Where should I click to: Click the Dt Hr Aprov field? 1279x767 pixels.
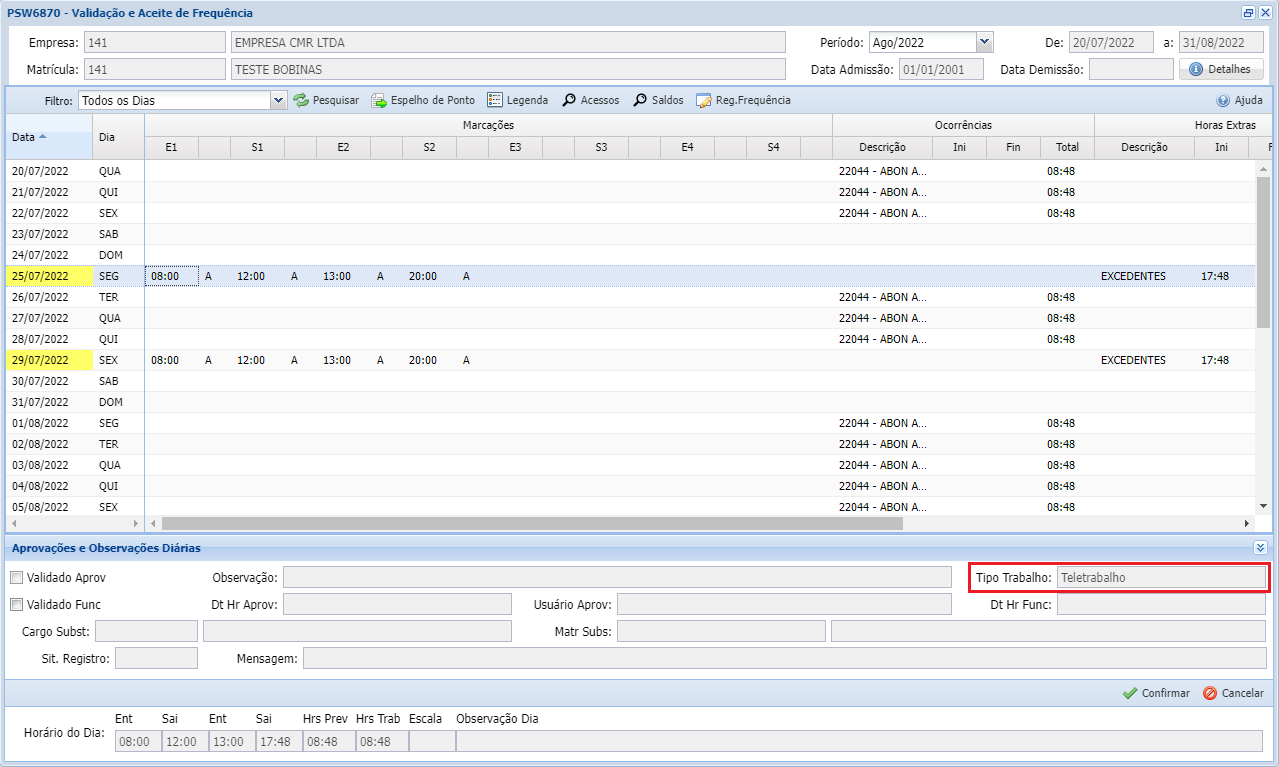[x=397, y=604]
